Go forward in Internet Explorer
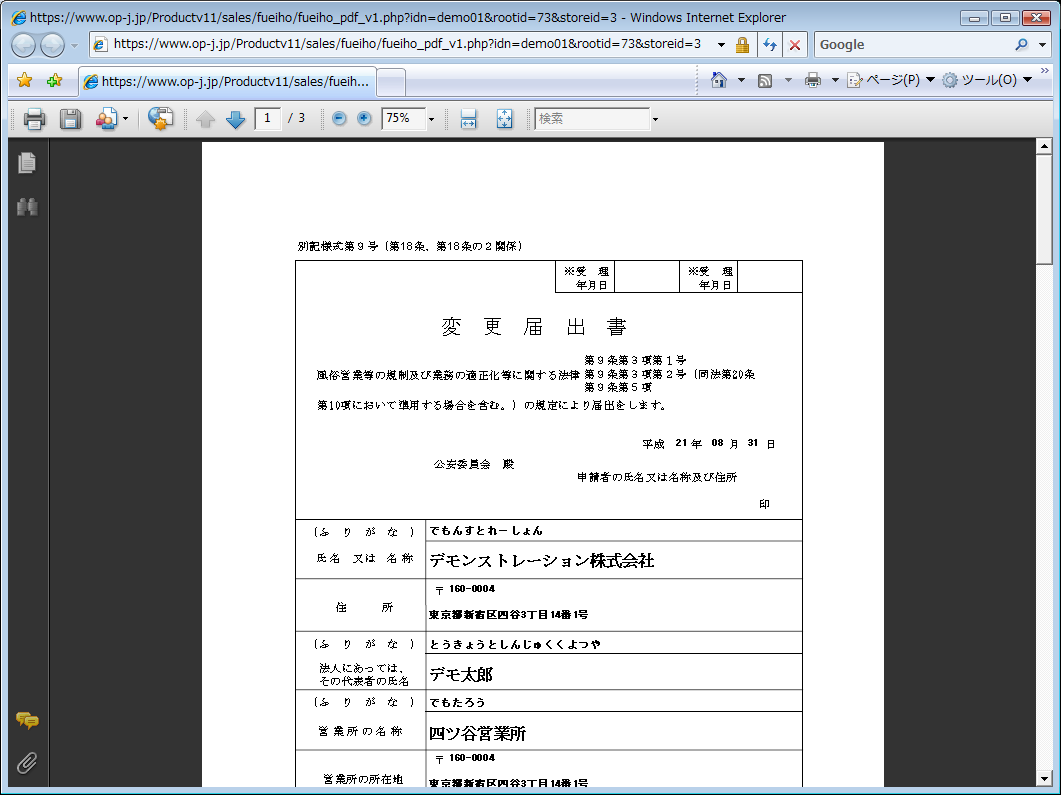1061x795 pixels. [52, 45]
